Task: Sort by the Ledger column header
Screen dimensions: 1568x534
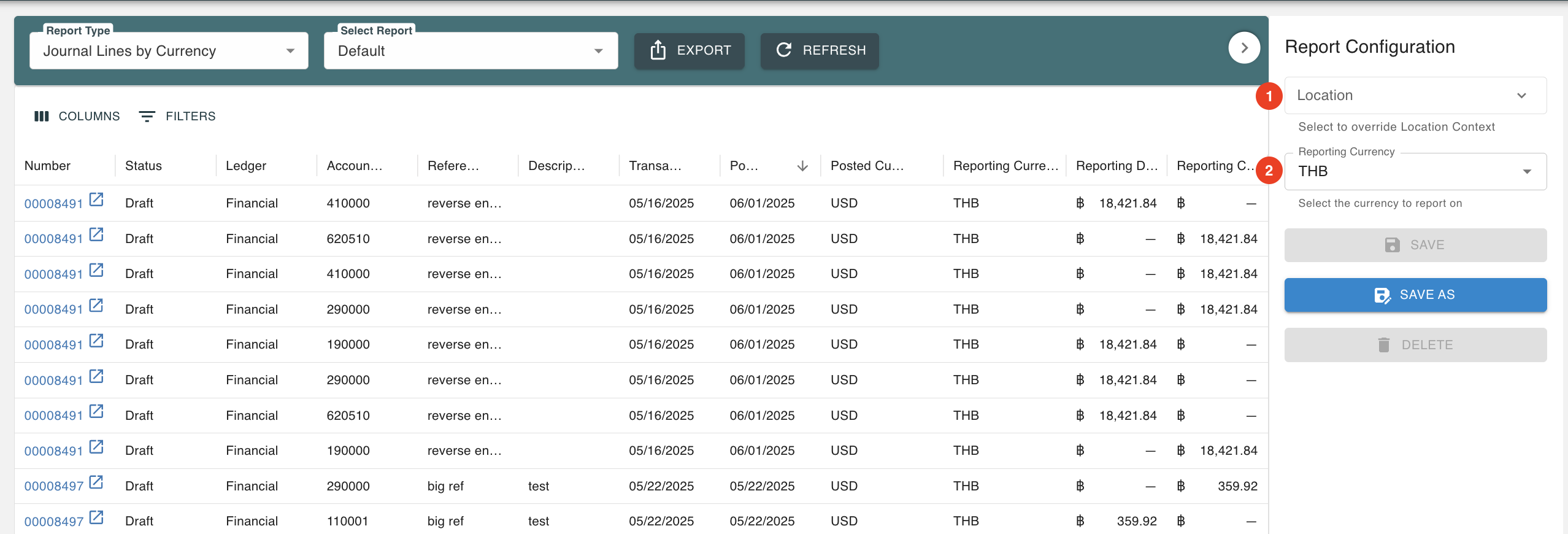Action: pos(245,166)
